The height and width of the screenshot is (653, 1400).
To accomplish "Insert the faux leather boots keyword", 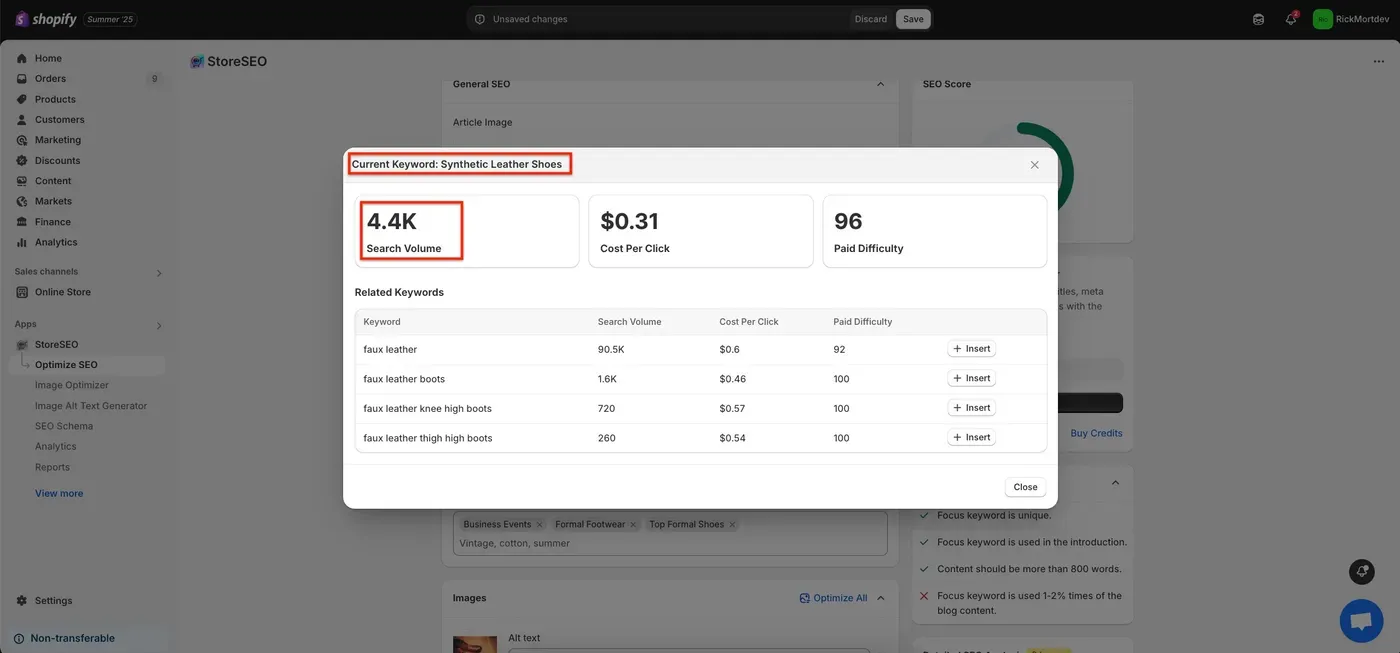I will point(971,378).
